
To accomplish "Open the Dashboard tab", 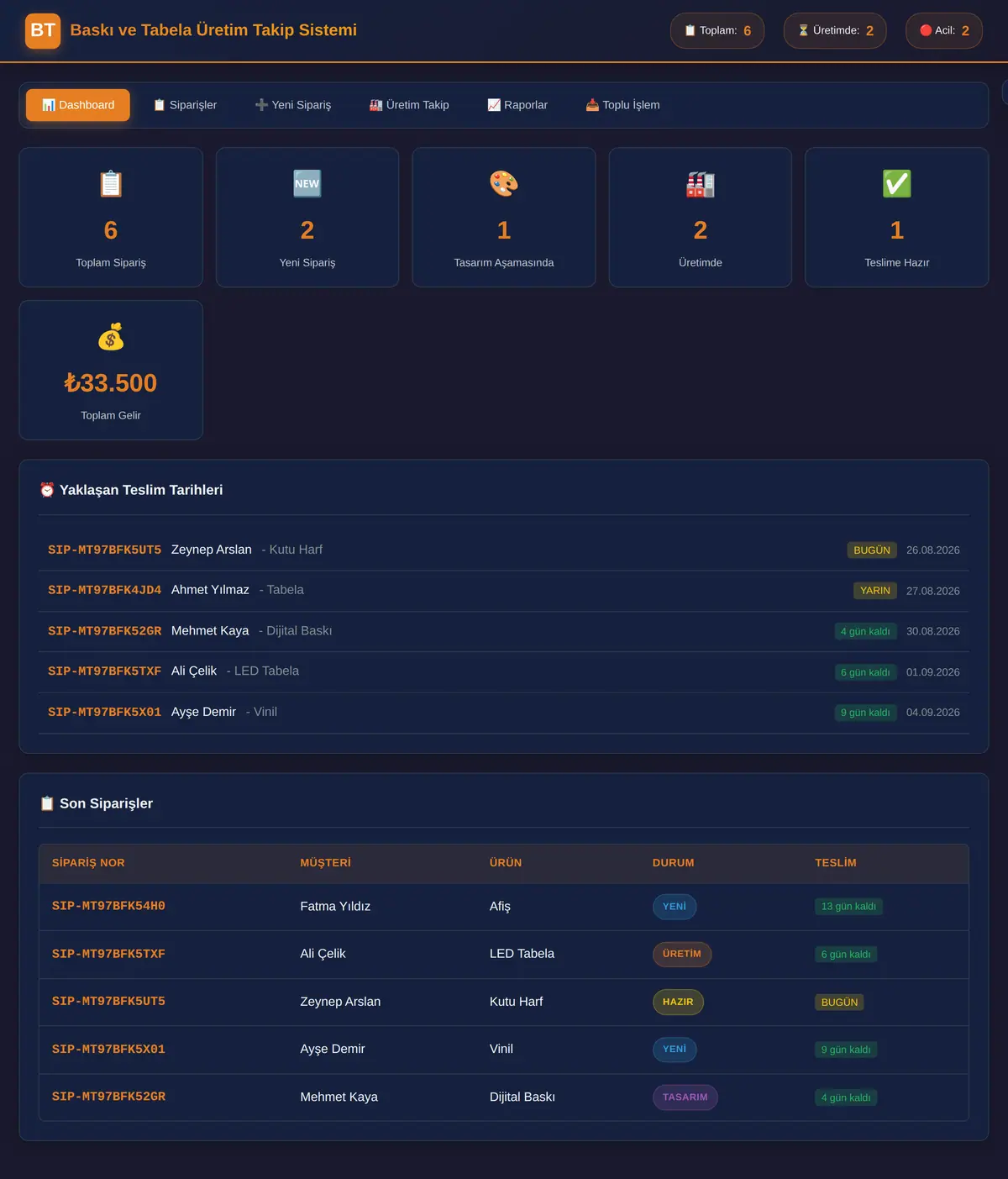I will [78, 105].
